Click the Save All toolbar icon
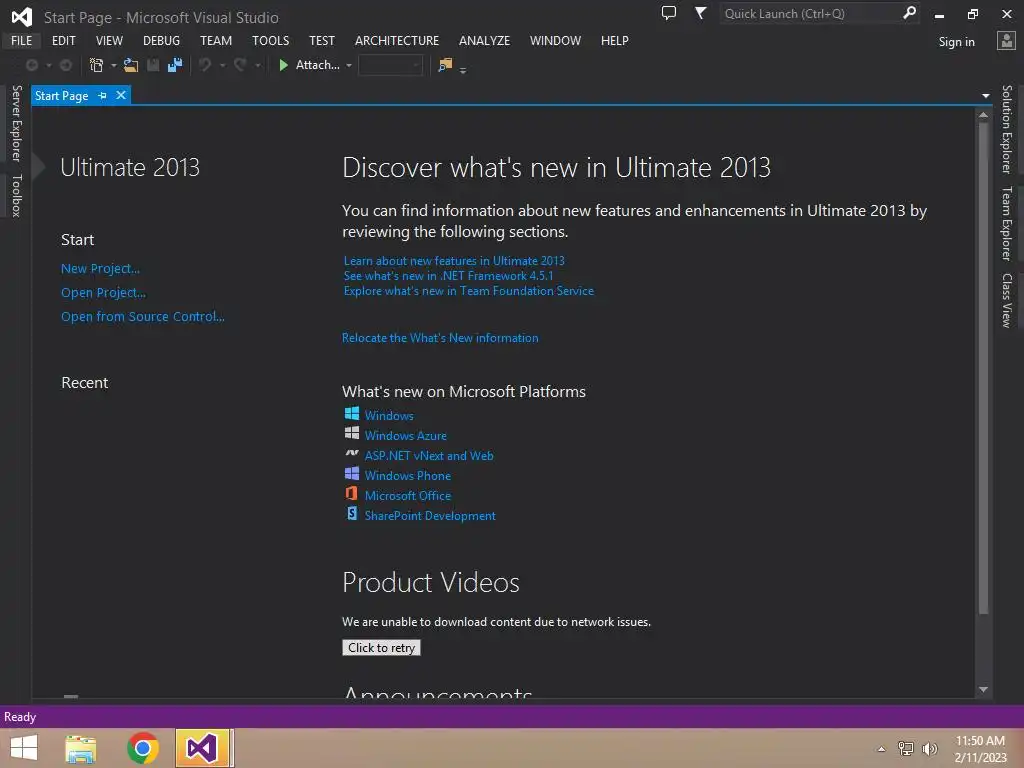The width and height of the screenshot is (1024, 768). point(175,65)
